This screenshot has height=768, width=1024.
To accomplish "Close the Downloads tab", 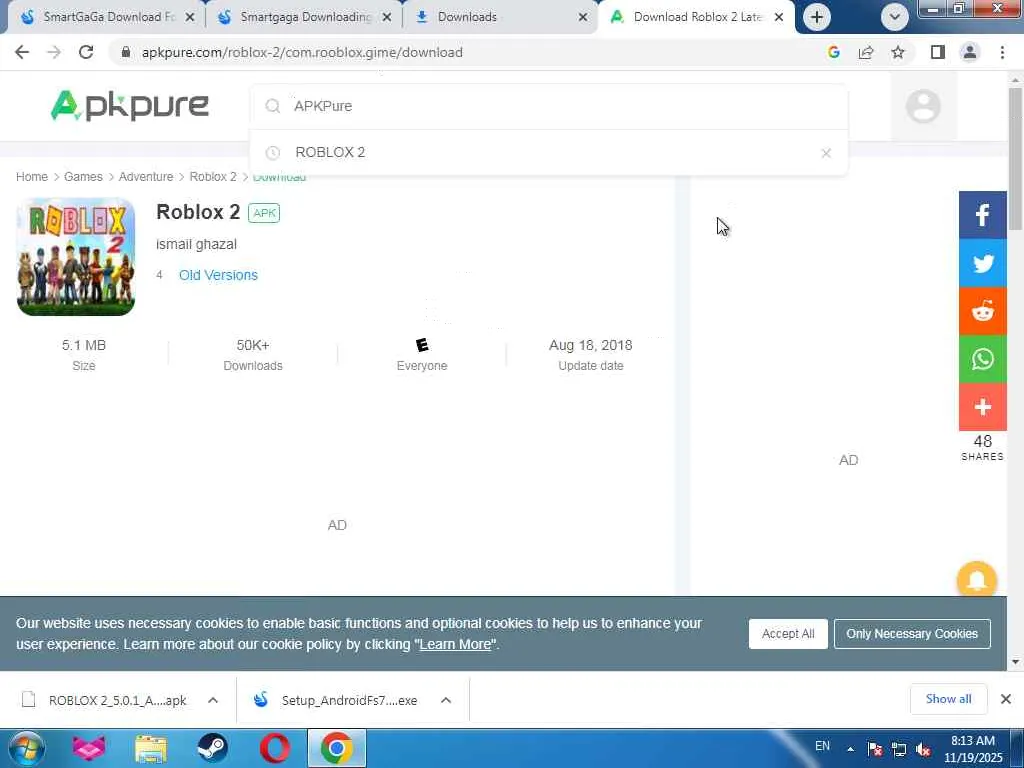I will (x=583, y=17).
